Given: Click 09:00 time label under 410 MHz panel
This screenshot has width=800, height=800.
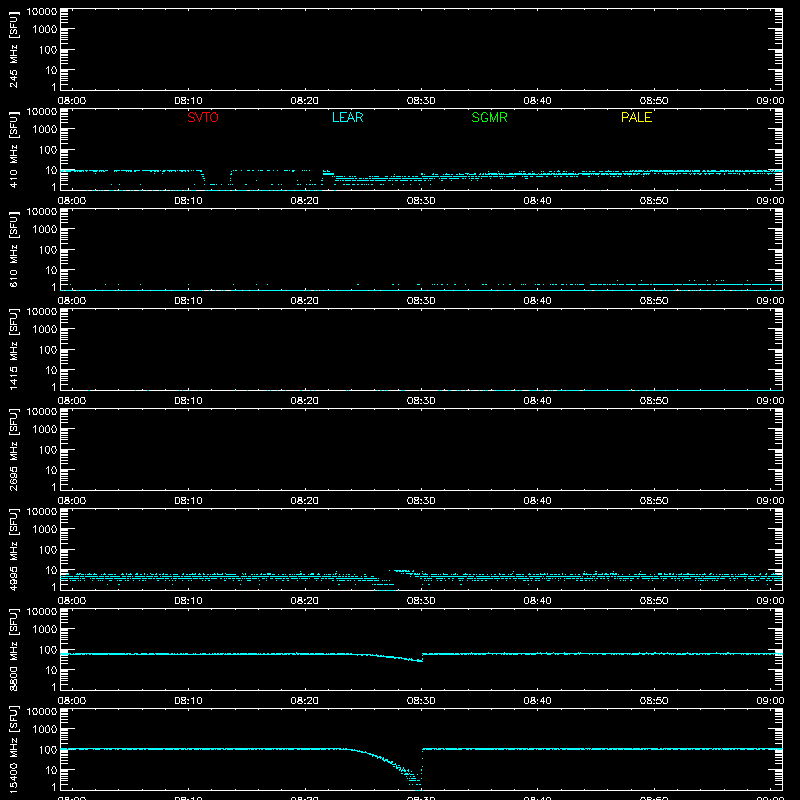Looking at the screenshot, I should tap(770, 201).
